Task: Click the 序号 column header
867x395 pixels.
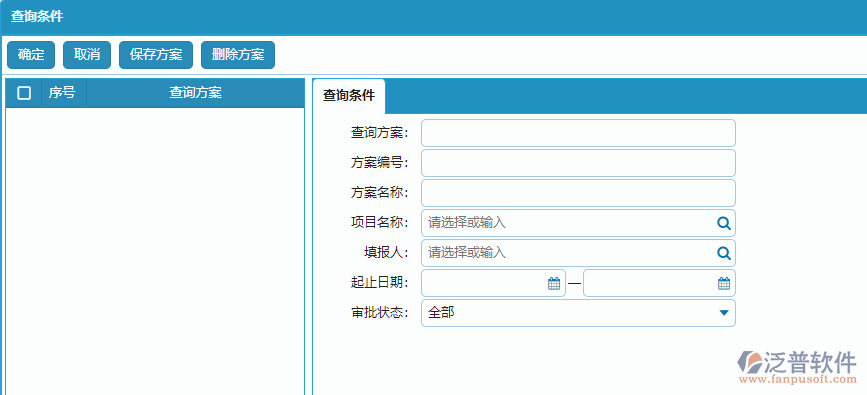Action: coord(64,93)
